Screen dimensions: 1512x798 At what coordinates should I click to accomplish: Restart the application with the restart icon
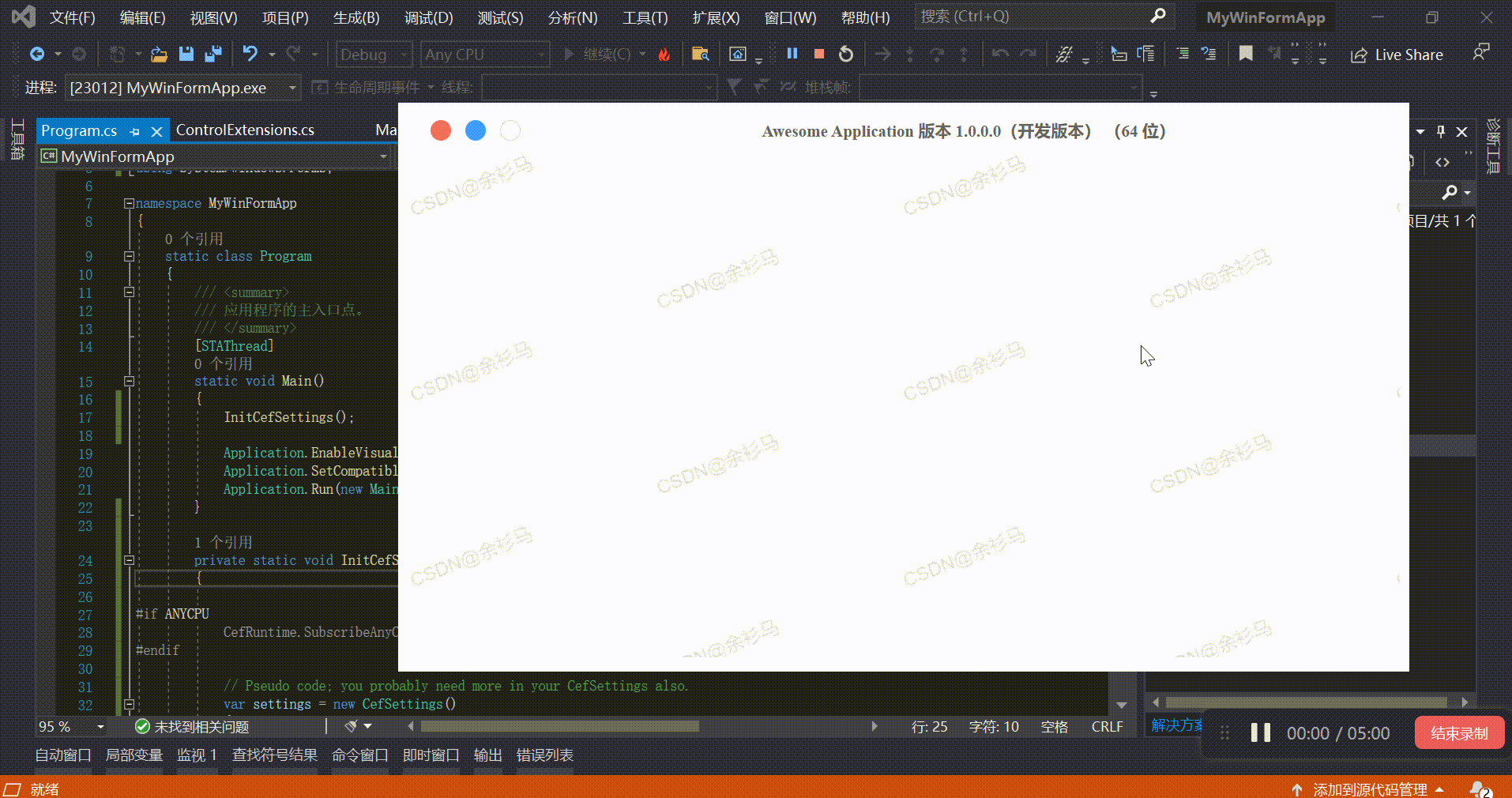845,54
